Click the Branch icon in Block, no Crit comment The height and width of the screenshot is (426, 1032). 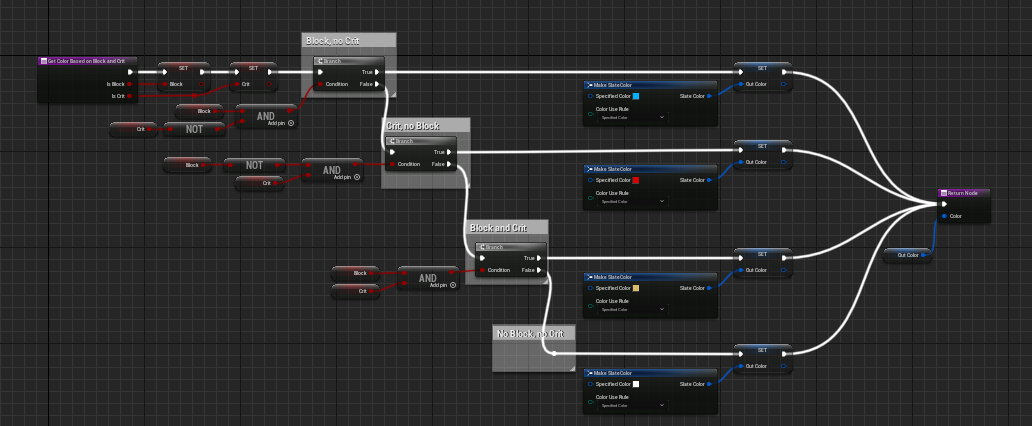click(320, 61)
